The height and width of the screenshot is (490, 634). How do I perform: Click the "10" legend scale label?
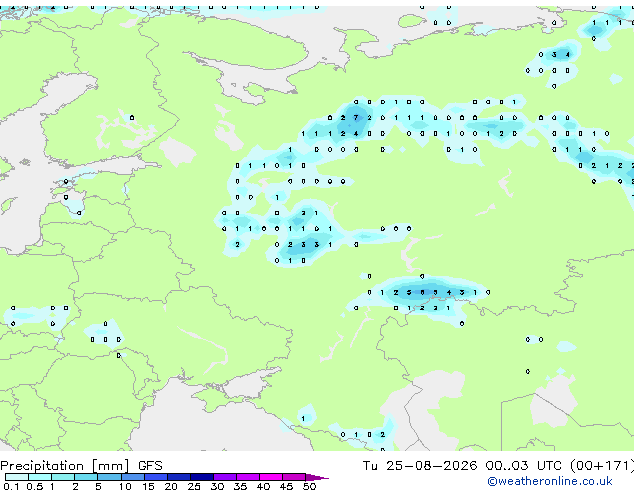[125, 486]
